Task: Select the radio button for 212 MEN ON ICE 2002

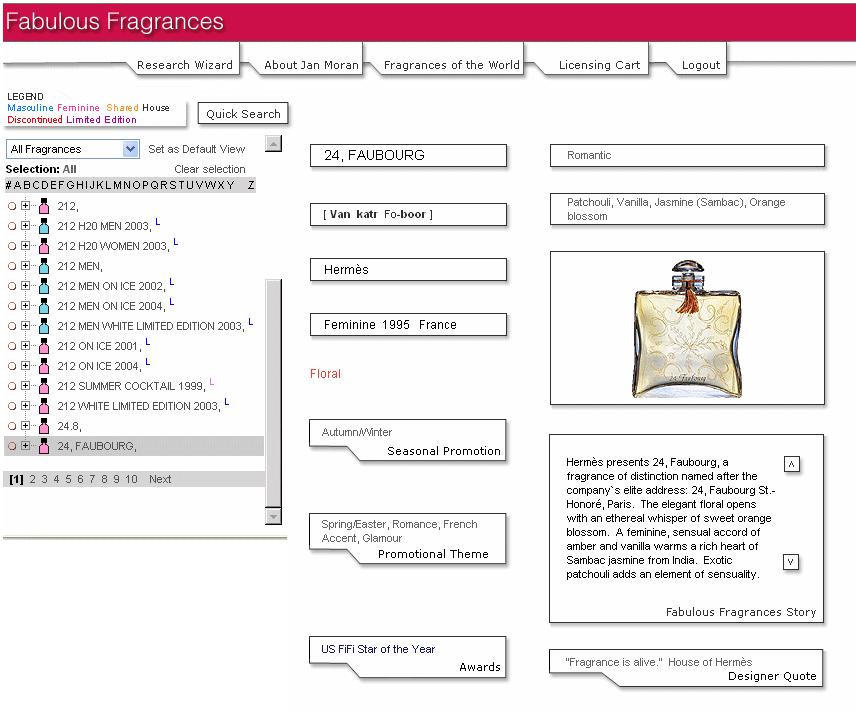Action: [x=12, y=286]
